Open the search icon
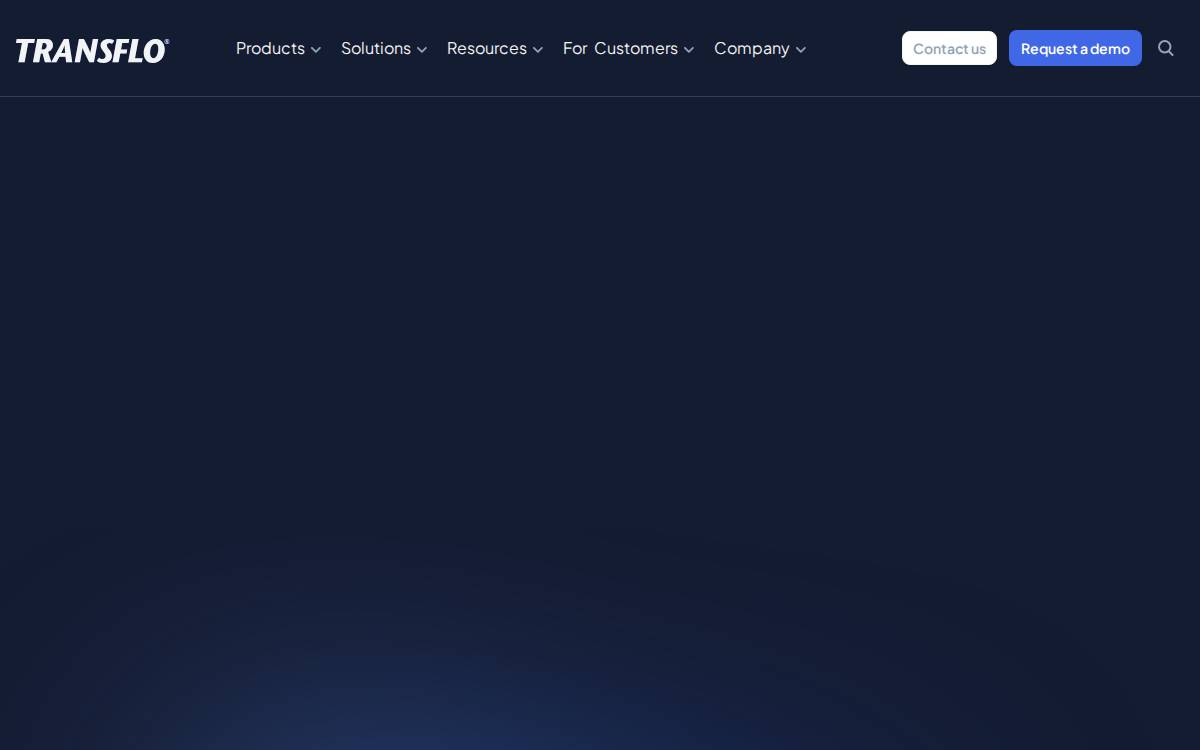 1166,48
